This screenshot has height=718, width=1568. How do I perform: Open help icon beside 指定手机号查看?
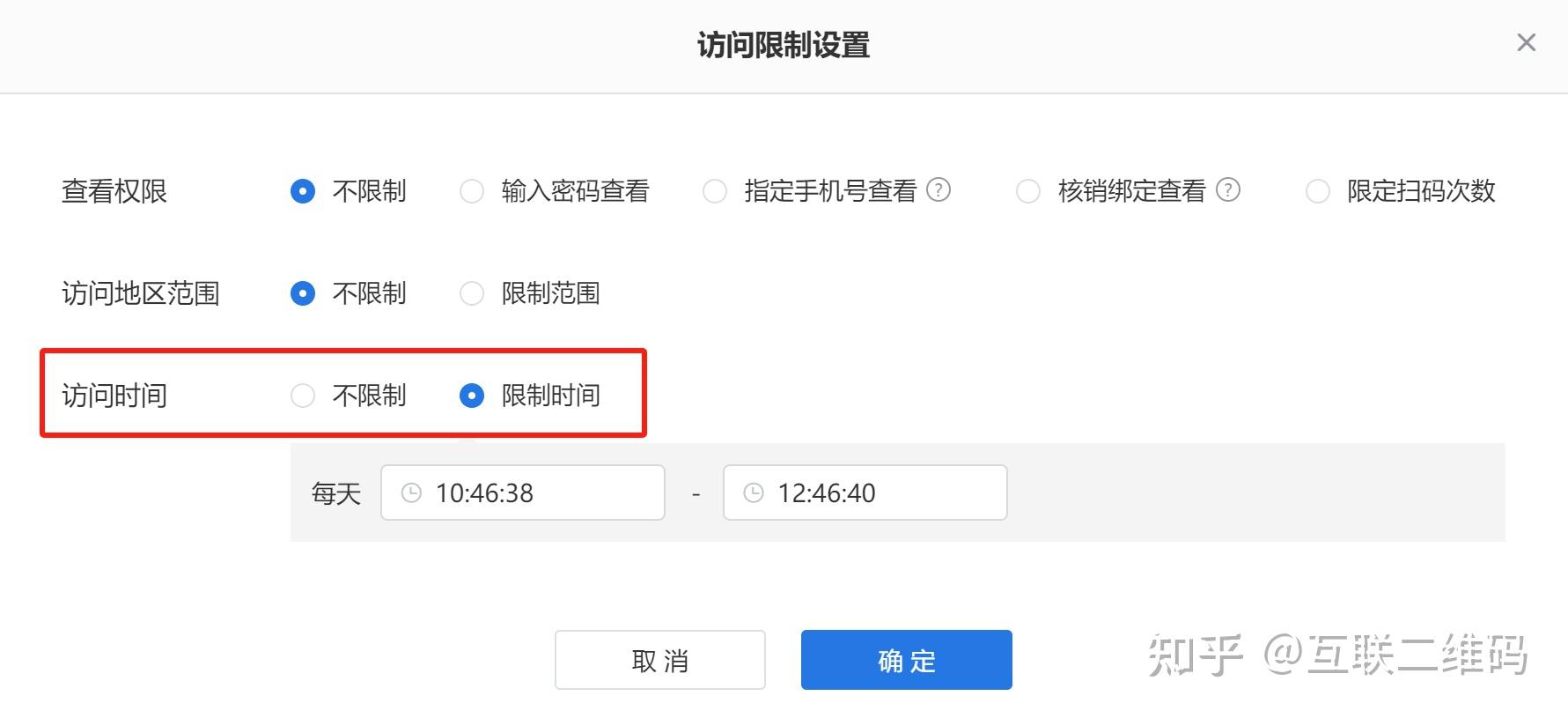(939, 189)
